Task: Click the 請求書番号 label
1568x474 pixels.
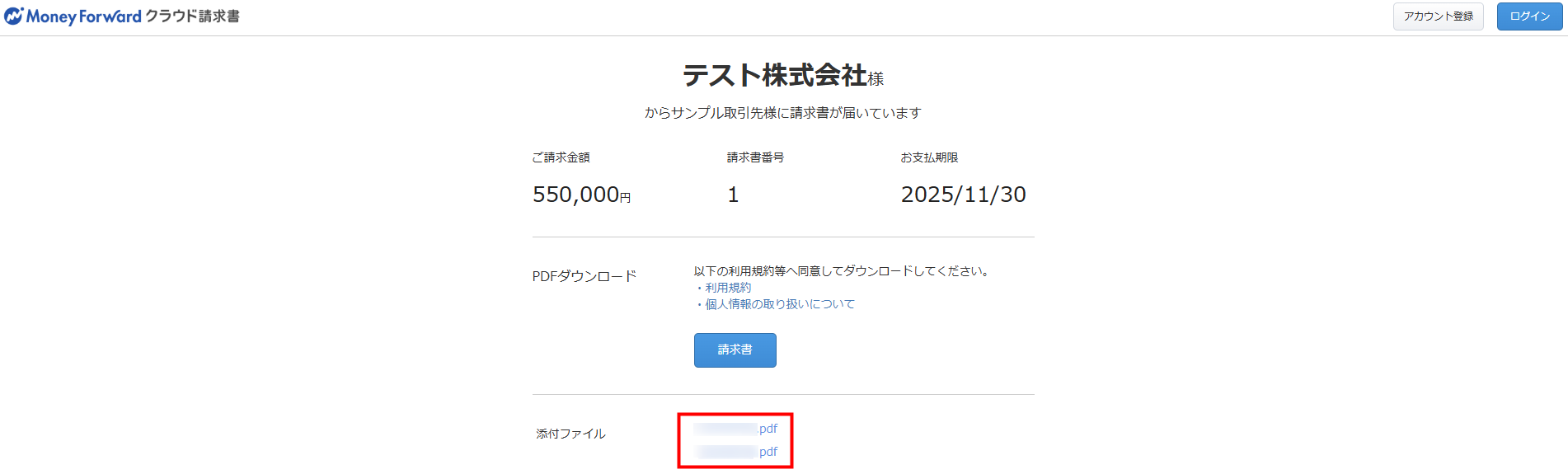Action: coord(755,157)
